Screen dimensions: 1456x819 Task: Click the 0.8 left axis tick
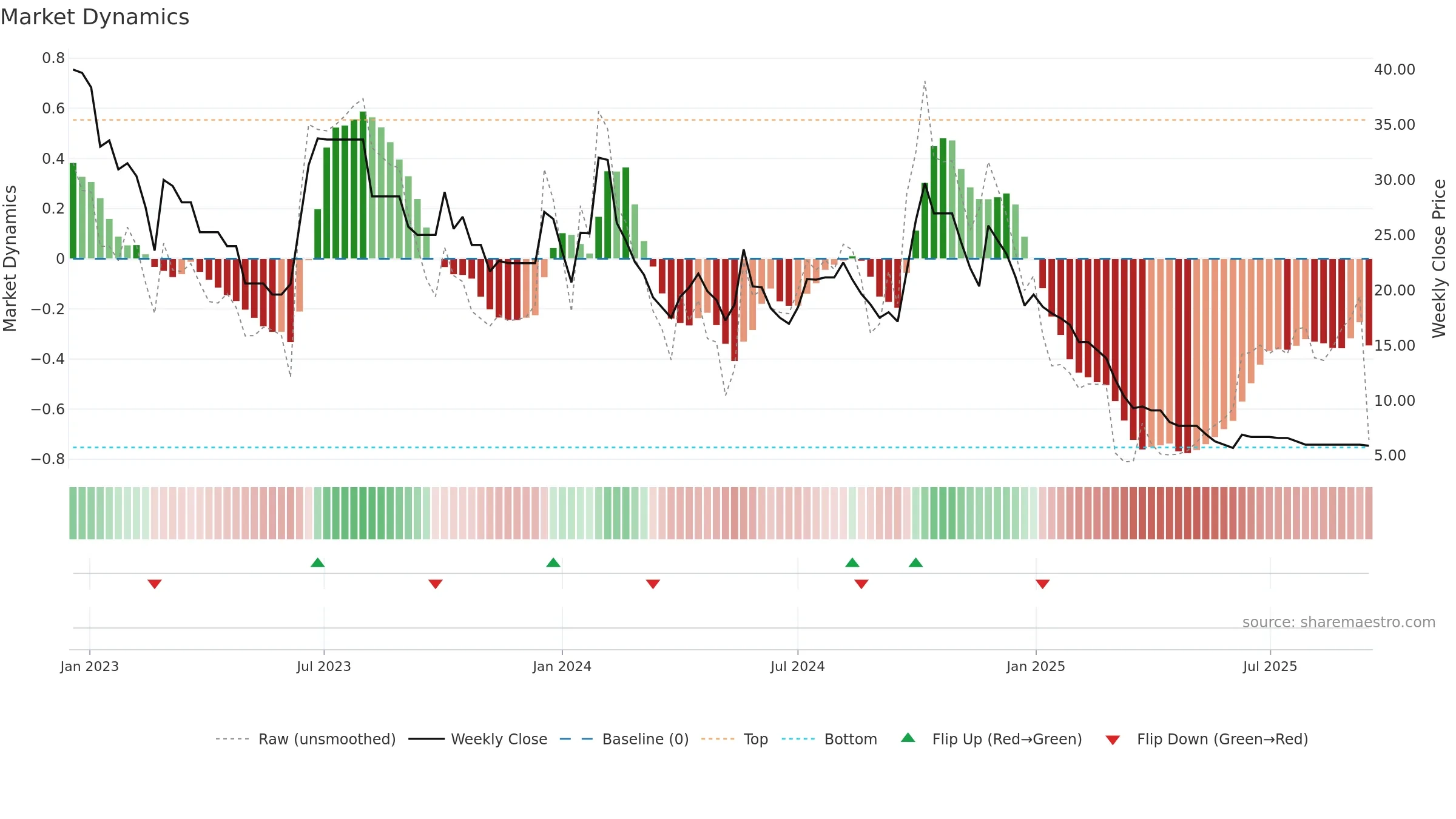click(53, 58)
